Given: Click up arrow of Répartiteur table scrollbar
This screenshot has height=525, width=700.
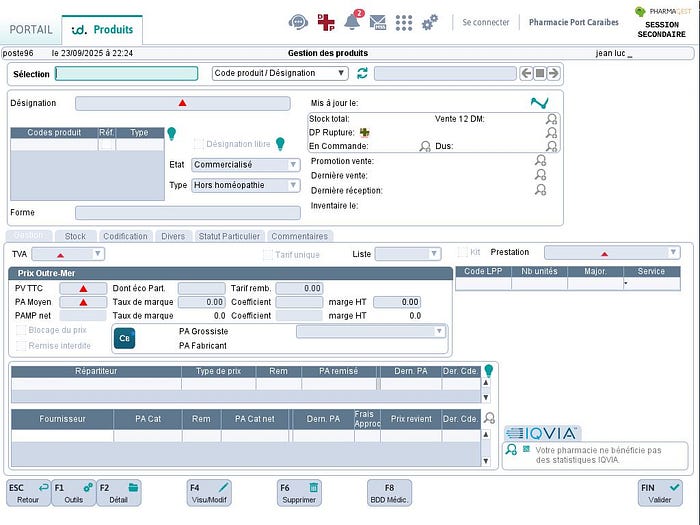Looking at the screenshot, I should click(x=486, y=383).
